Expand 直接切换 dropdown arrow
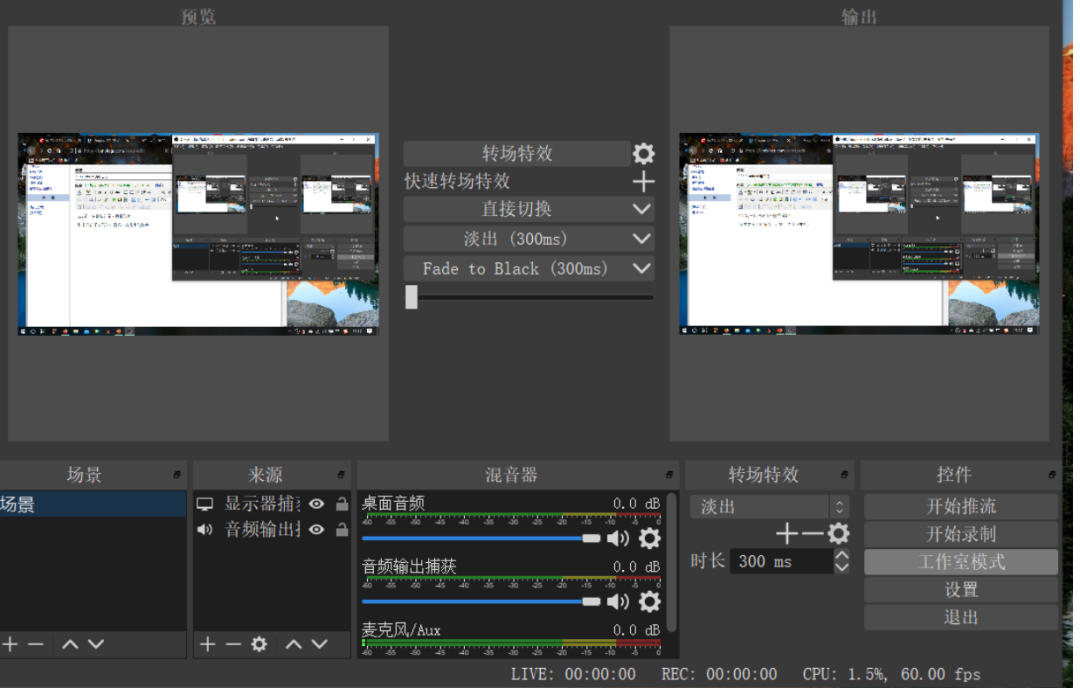This screenshot has height=688, width=1080. (x=642, y=209)
